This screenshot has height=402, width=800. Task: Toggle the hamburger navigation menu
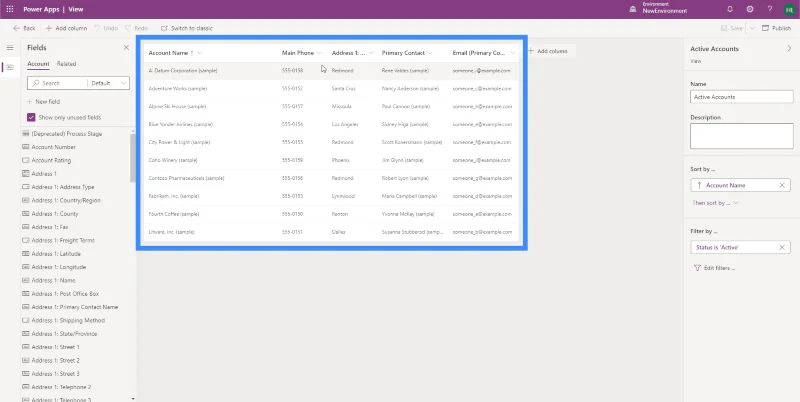point(10,48)
